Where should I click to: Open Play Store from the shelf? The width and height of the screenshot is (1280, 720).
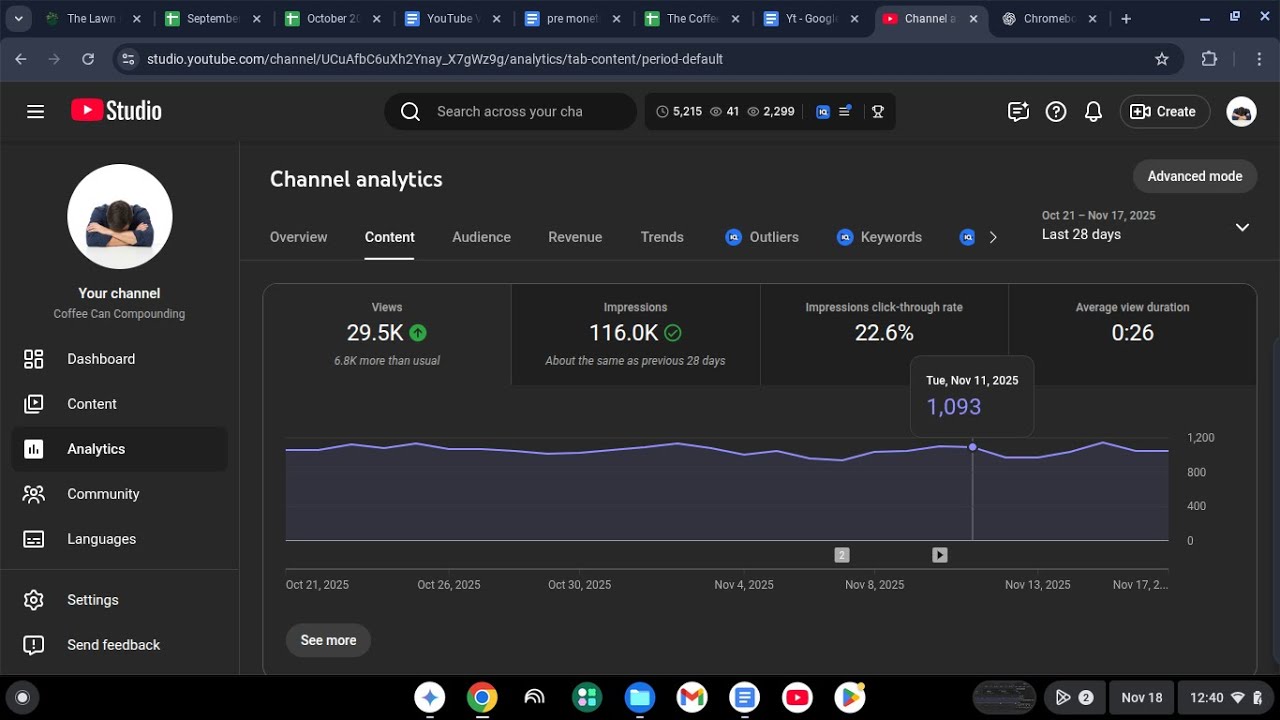point(850,697)
